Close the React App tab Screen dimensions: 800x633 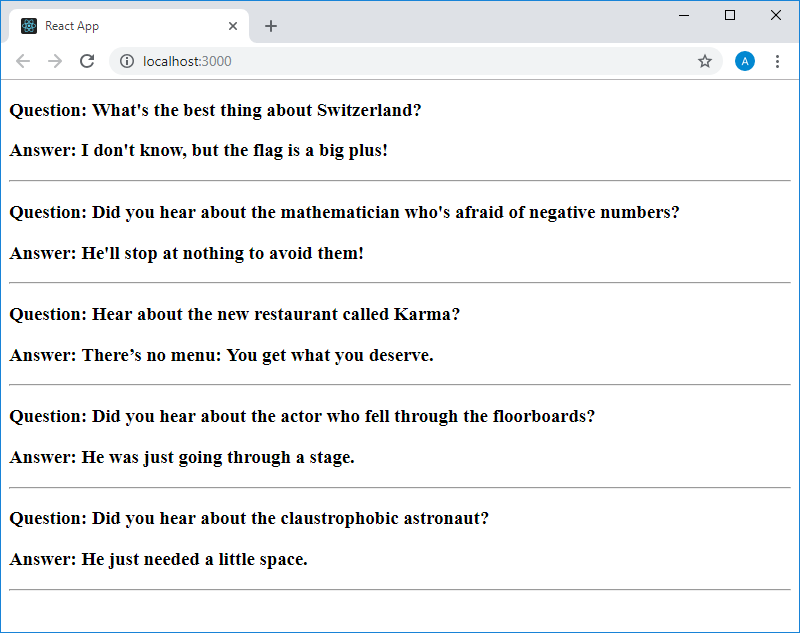tap(233, 26)
